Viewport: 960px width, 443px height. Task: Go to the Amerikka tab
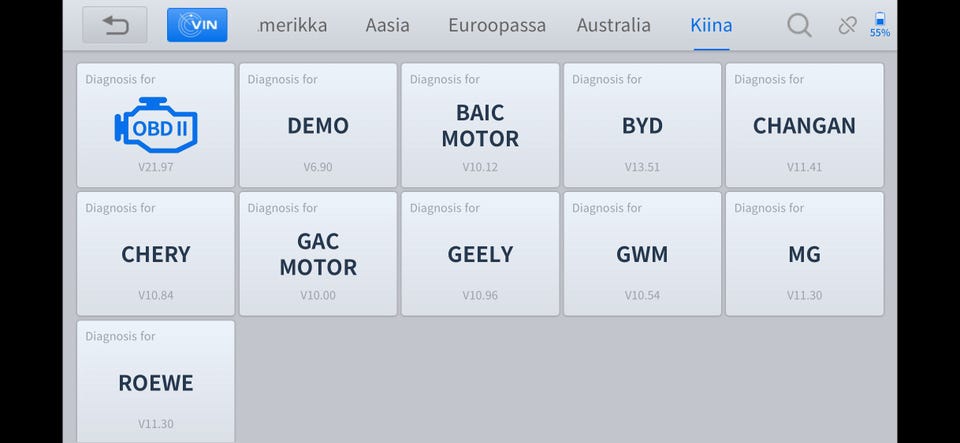click(292, 25)
